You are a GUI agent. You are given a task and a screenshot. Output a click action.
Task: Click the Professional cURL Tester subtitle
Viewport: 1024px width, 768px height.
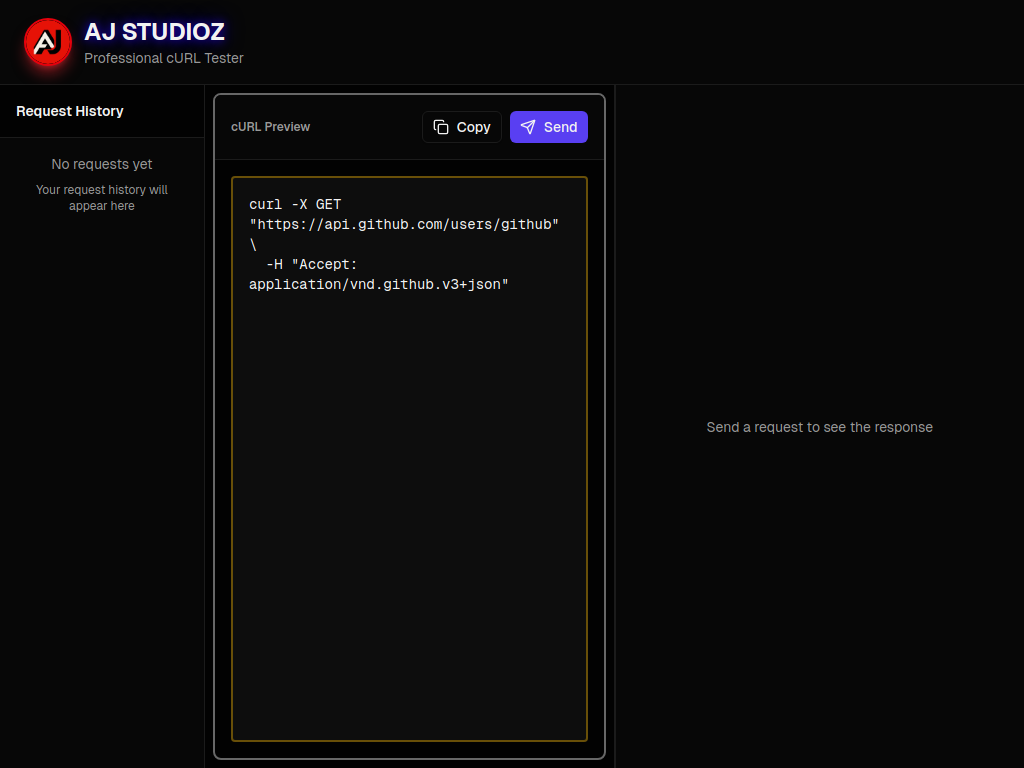click(x=164, y=58)
